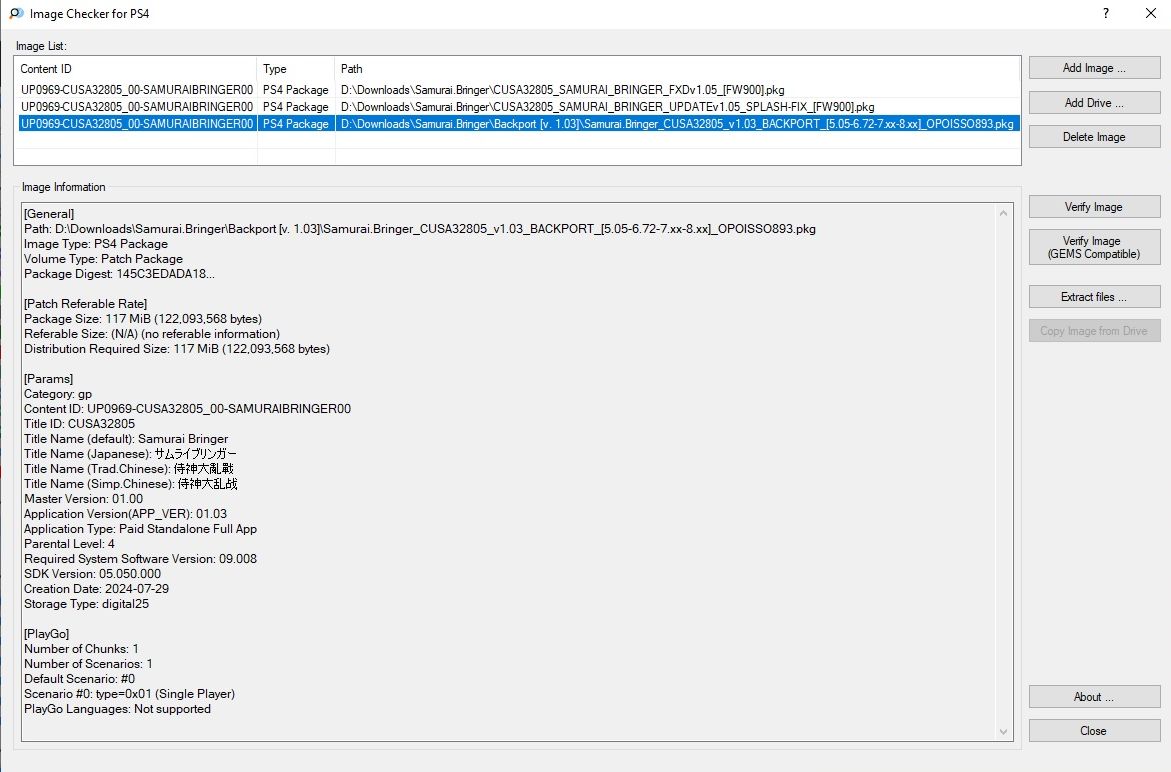Sort the list by the Type column header
The height and width of the screenshot is (772, 1171).
click(x=296, y=69)
